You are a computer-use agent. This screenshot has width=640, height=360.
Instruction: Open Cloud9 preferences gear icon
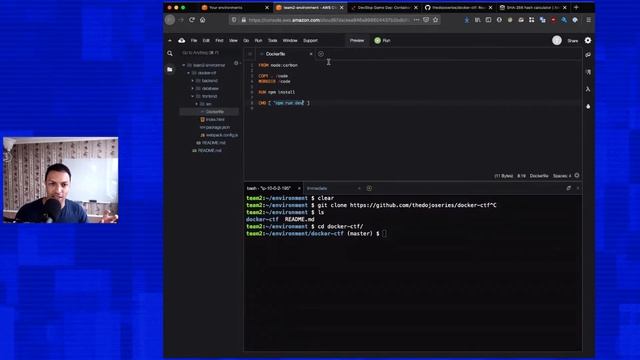click(x=588, y=40)
